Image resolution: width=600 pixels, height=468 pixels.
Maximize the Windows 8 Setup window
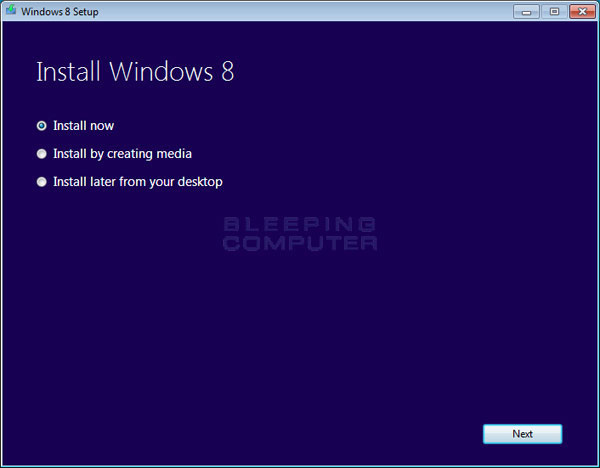(x=554, y=11)
